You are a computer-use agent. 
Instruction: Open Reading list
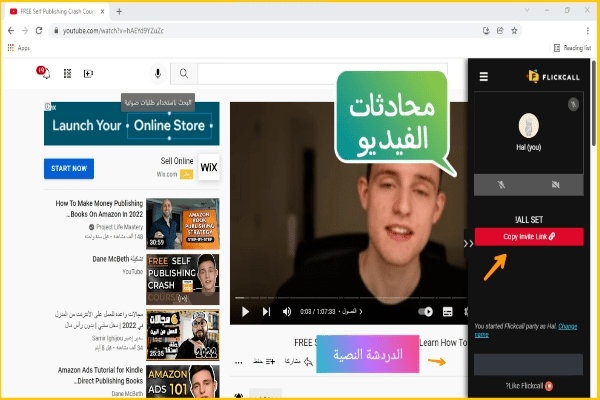(572, 48)
